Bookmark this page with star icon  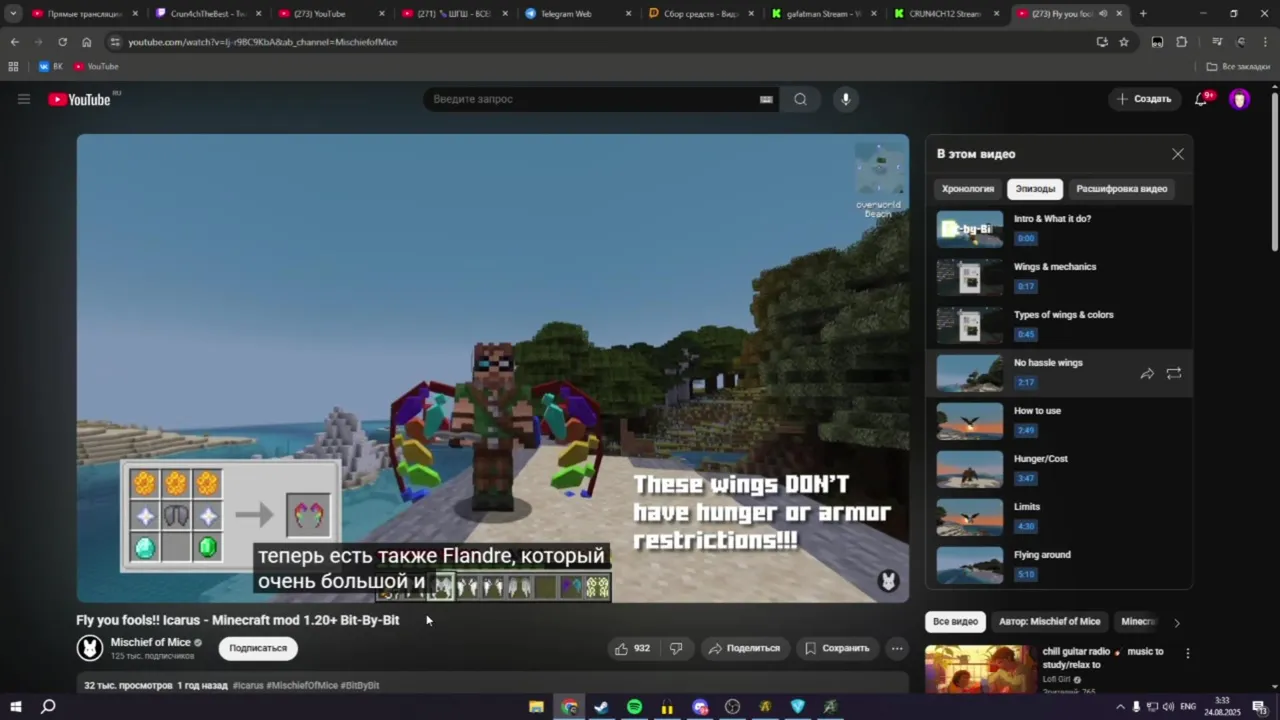(x=1124, y=42)
